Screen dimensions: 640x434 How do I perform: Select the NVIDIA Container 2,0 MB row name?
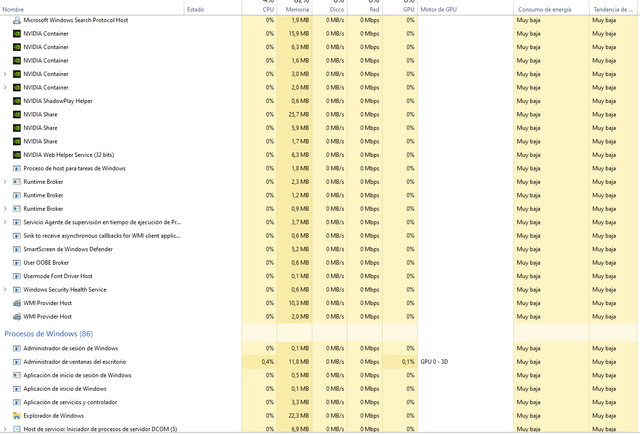(46, 87)
